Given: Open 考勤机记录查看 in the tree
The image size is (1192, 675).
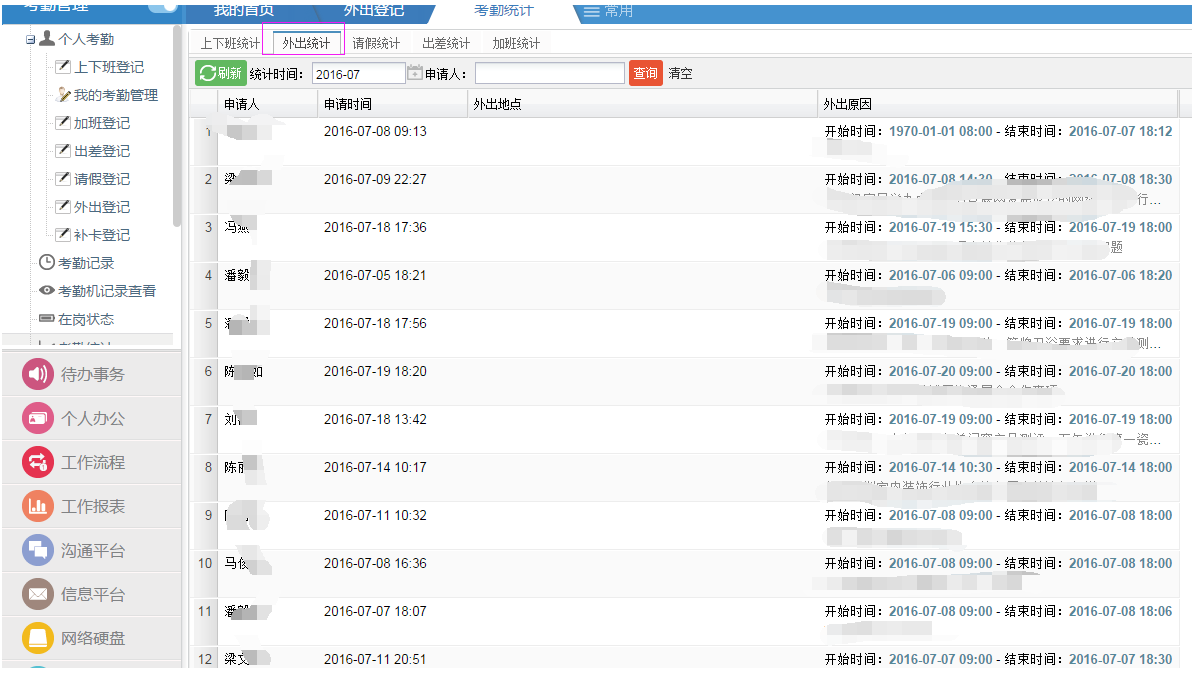Looking at the screenshot, I should coord(106,291).
